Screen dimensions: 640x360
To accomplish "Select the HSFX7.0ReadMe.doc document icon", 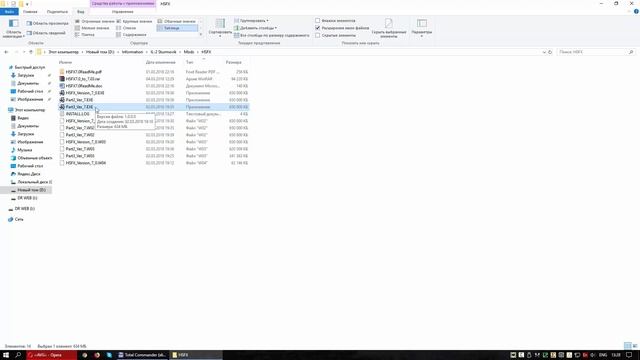I will tap(62, 86).
